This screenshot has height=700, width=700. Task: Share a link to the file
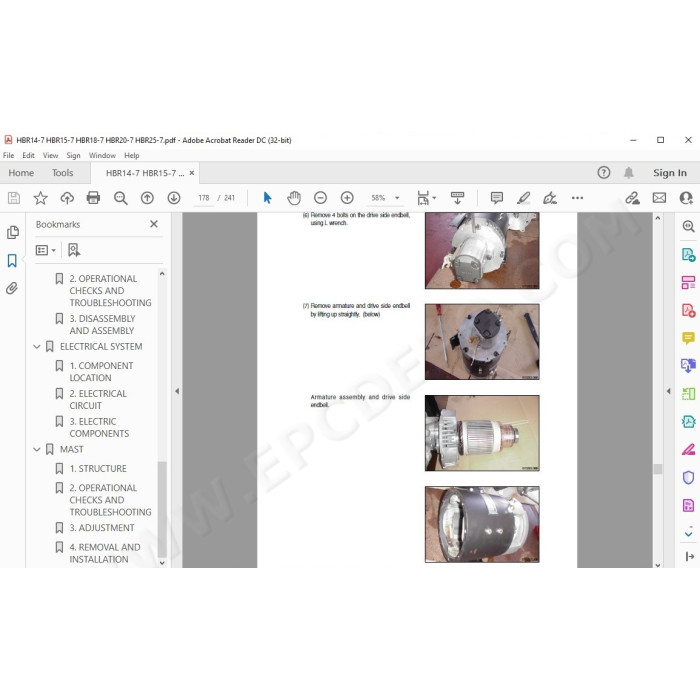(633, 198)
